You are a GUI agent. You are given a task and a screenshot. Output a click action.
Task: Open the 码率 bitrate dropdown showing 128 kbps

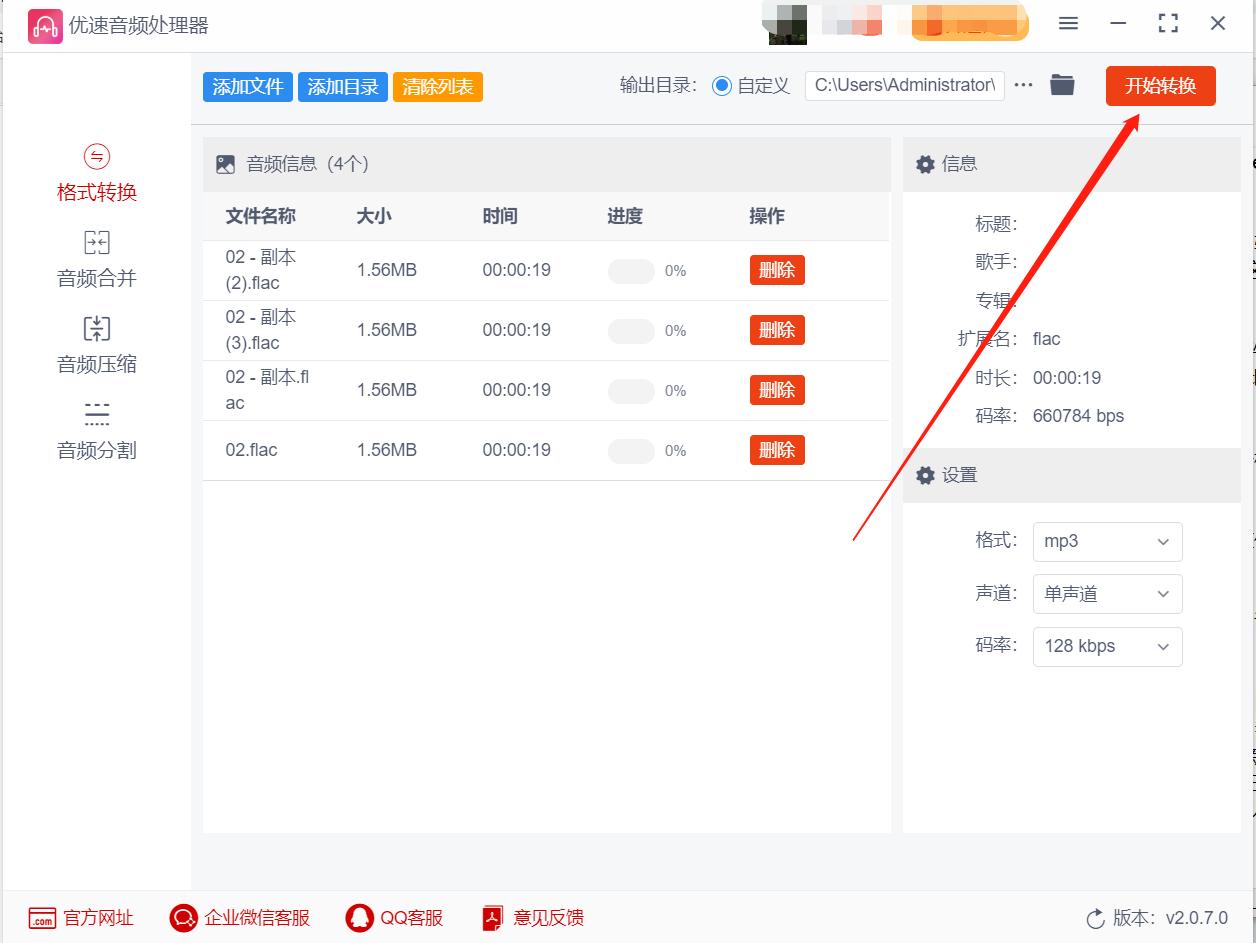(x=1107, y=646)
